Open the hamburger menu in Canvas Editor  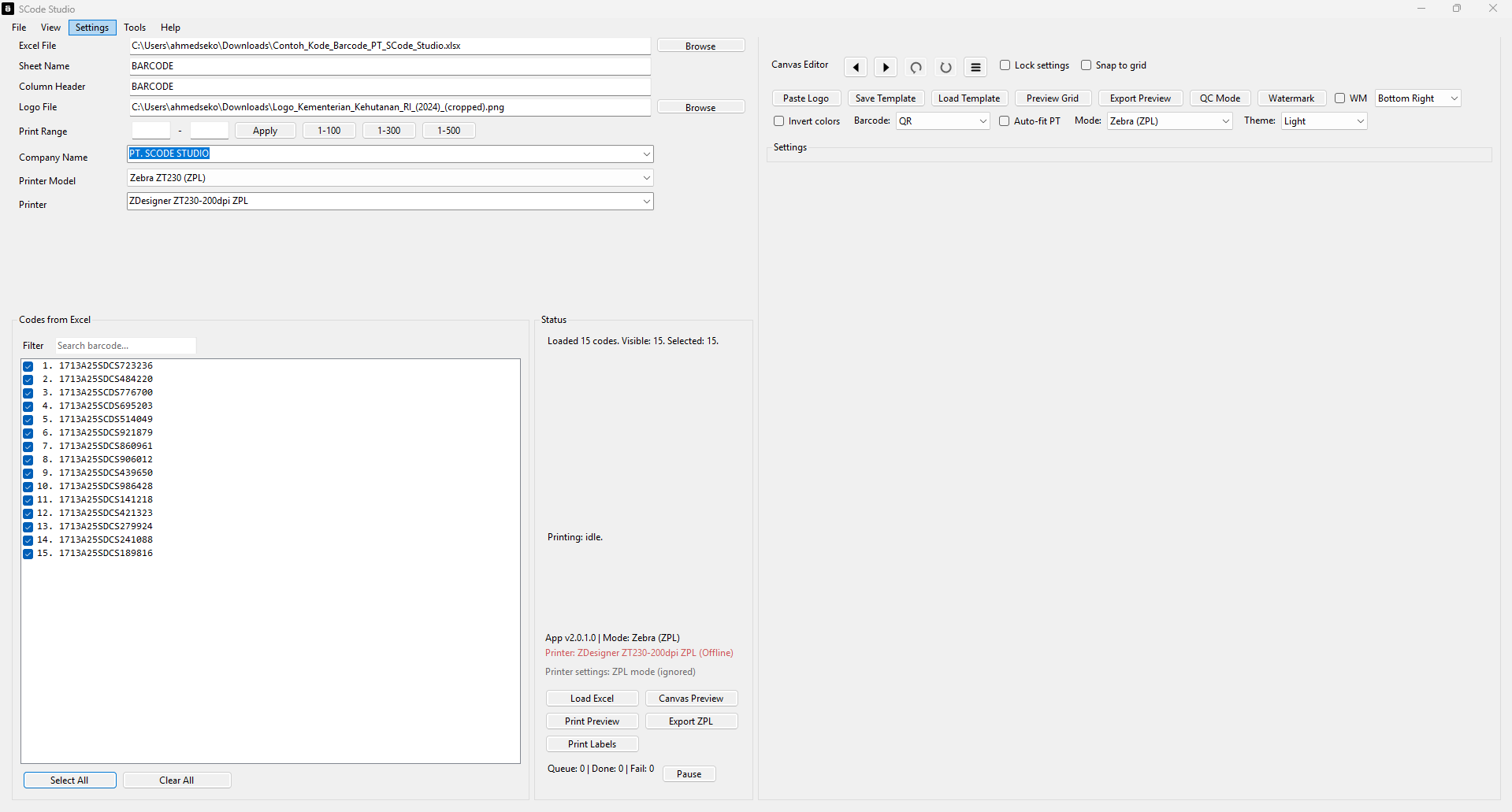pyautogui.click(x=975, y=67)
